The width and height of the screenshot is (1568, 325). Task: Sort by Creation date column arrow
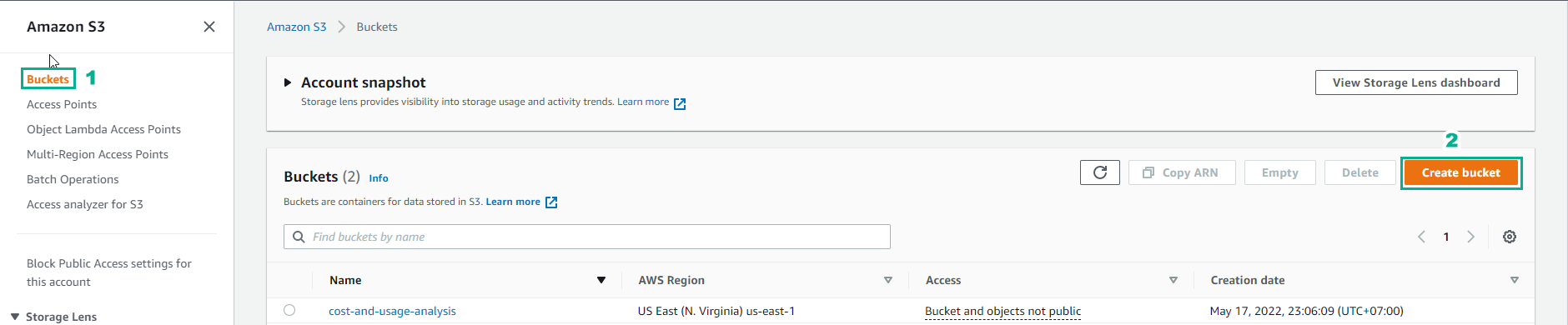click(x=1515, y=280)
